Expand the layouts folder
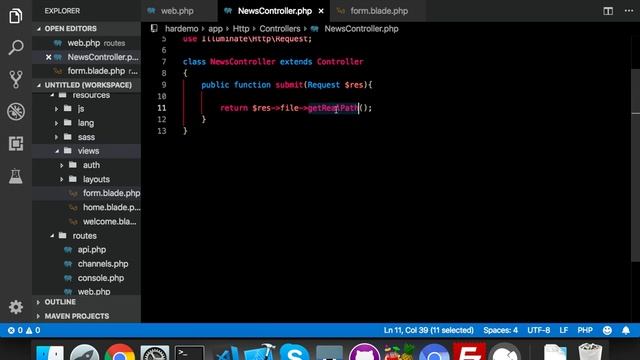640x360 pixels. point(96,179)
